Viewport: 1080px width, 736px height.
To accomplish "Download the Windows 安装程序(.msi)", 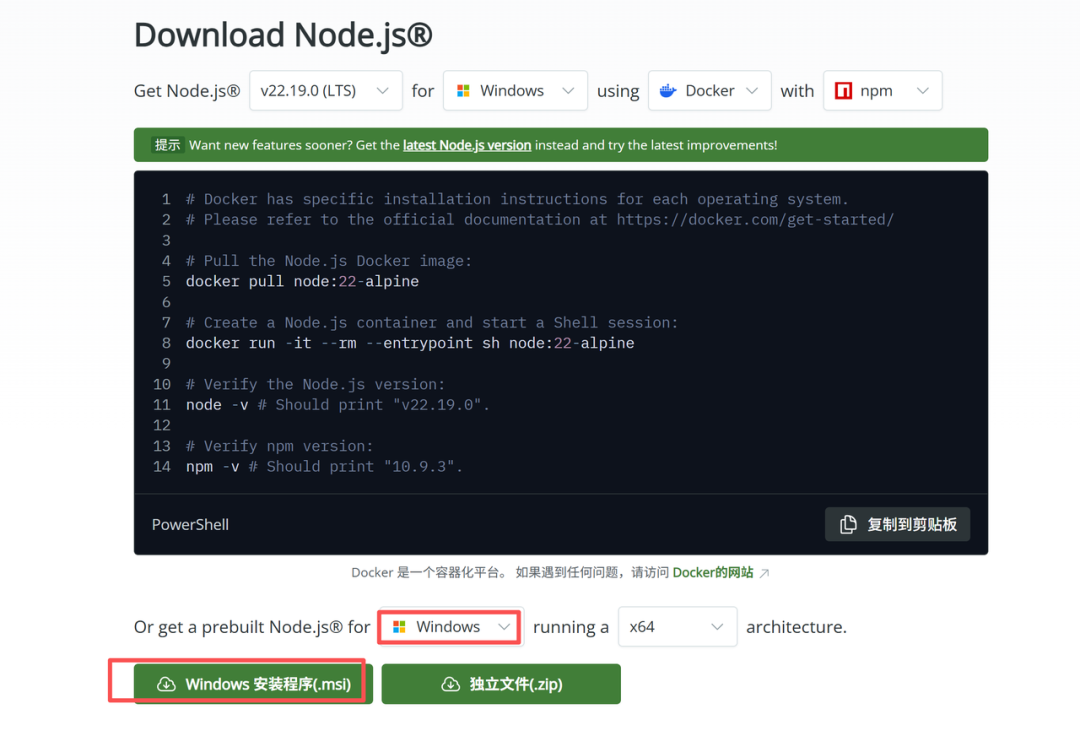I will [x=253, y=684].
